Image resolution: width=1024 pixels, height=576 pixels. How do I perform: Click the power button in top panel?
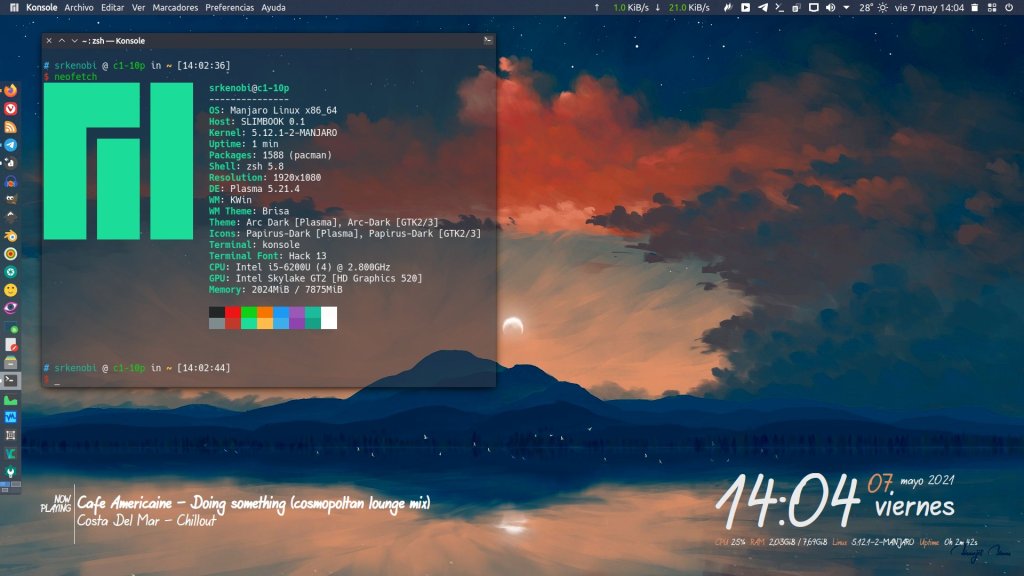pyautogui.click(x=1010, y=7)
